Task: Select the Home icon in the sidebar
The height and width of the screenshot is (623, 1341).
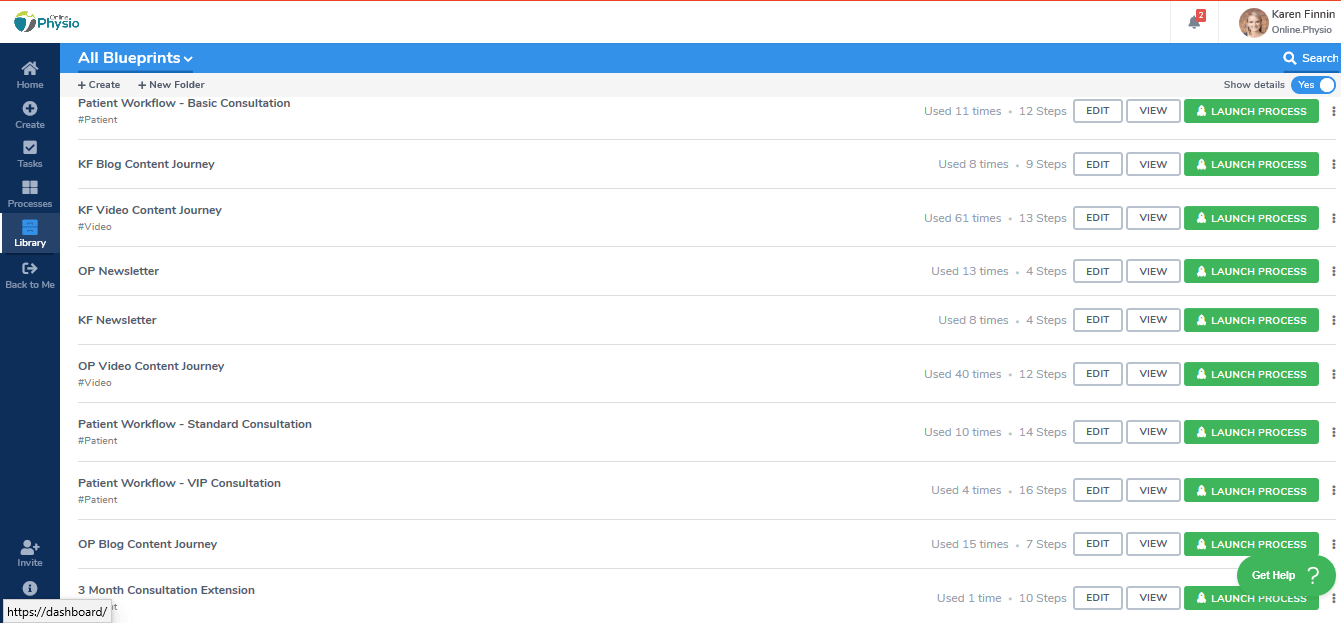Action: [29, 70]
